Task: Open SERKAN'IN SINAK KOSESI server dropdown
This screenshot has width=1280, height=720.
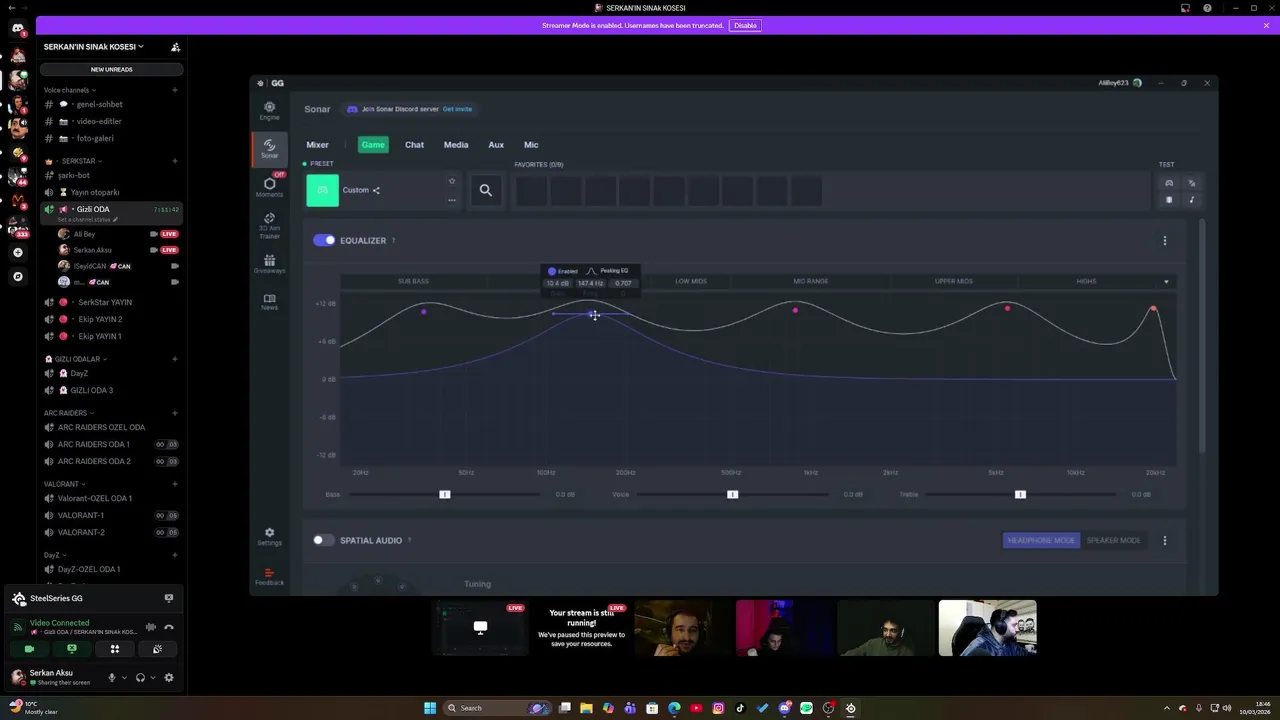Action: (94, 47)
